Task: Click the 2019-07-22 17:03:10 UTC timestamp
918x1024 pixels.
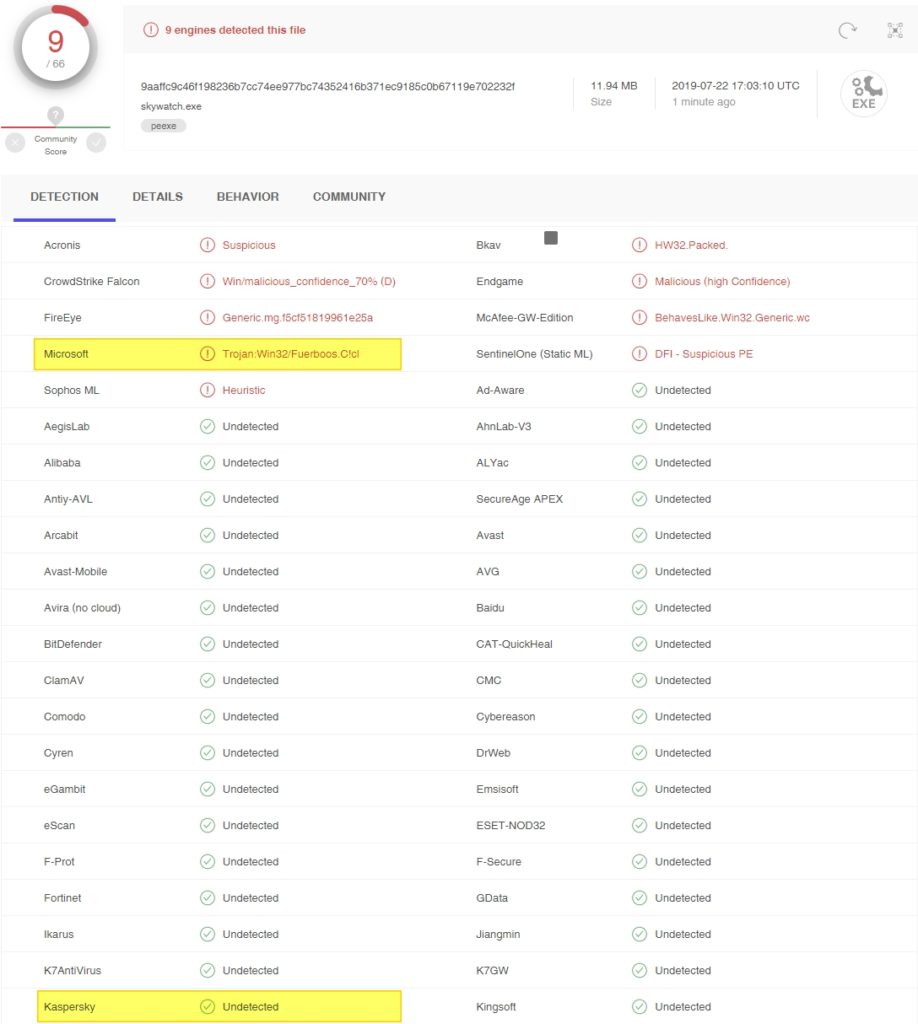Action: [x=735, y=86]
